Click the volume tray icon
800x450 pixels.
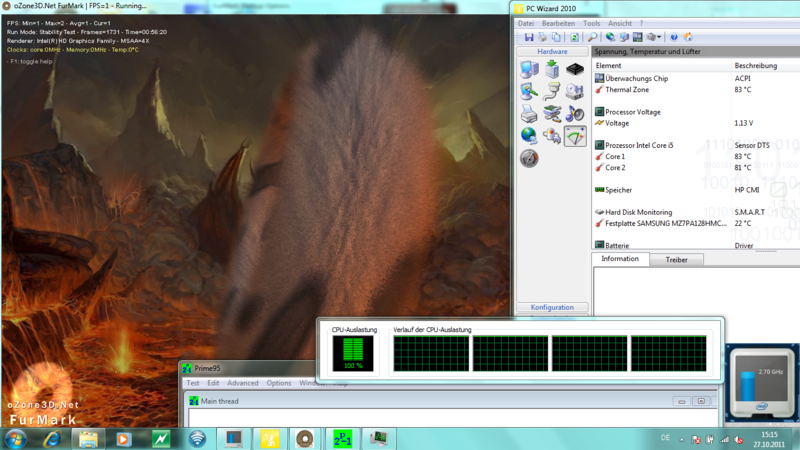pyautogui.click(x=739, y=439)
